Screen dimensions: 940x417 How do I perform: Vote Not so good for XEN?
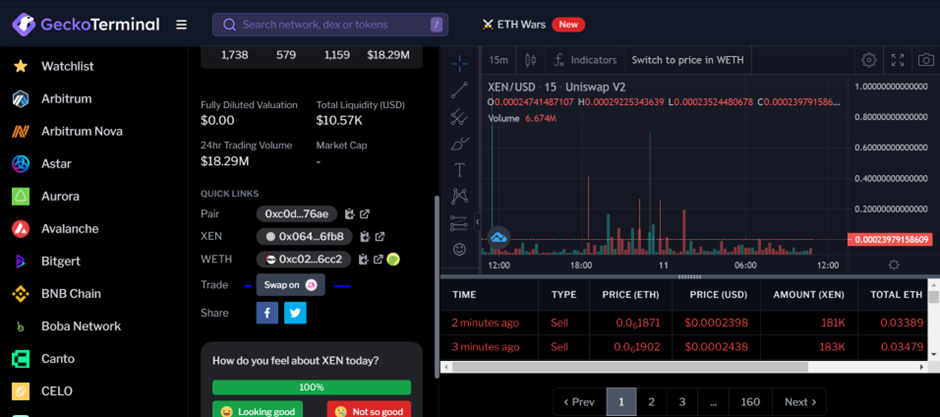click(x=369, y=411)
